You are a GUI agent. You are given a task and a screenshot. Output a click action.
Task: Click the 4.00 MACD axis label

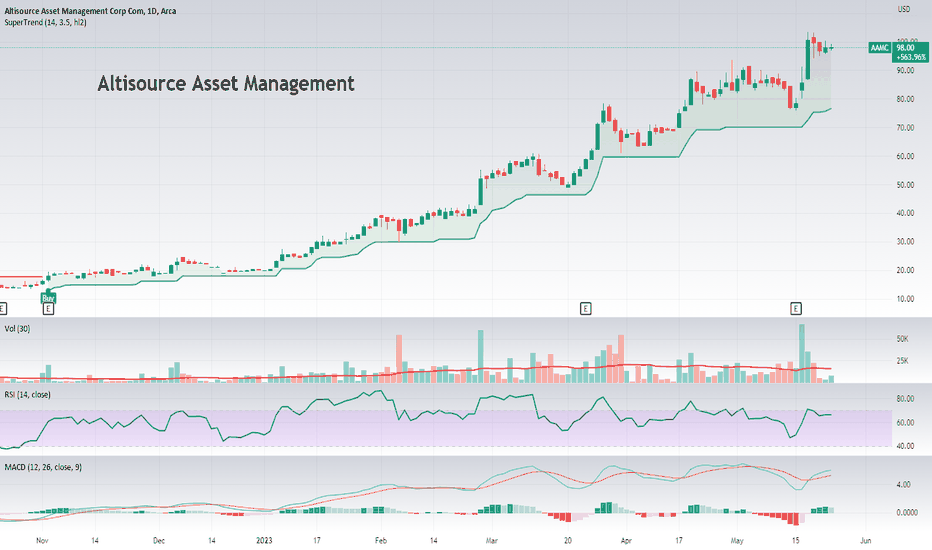click(x=903, y=485)
